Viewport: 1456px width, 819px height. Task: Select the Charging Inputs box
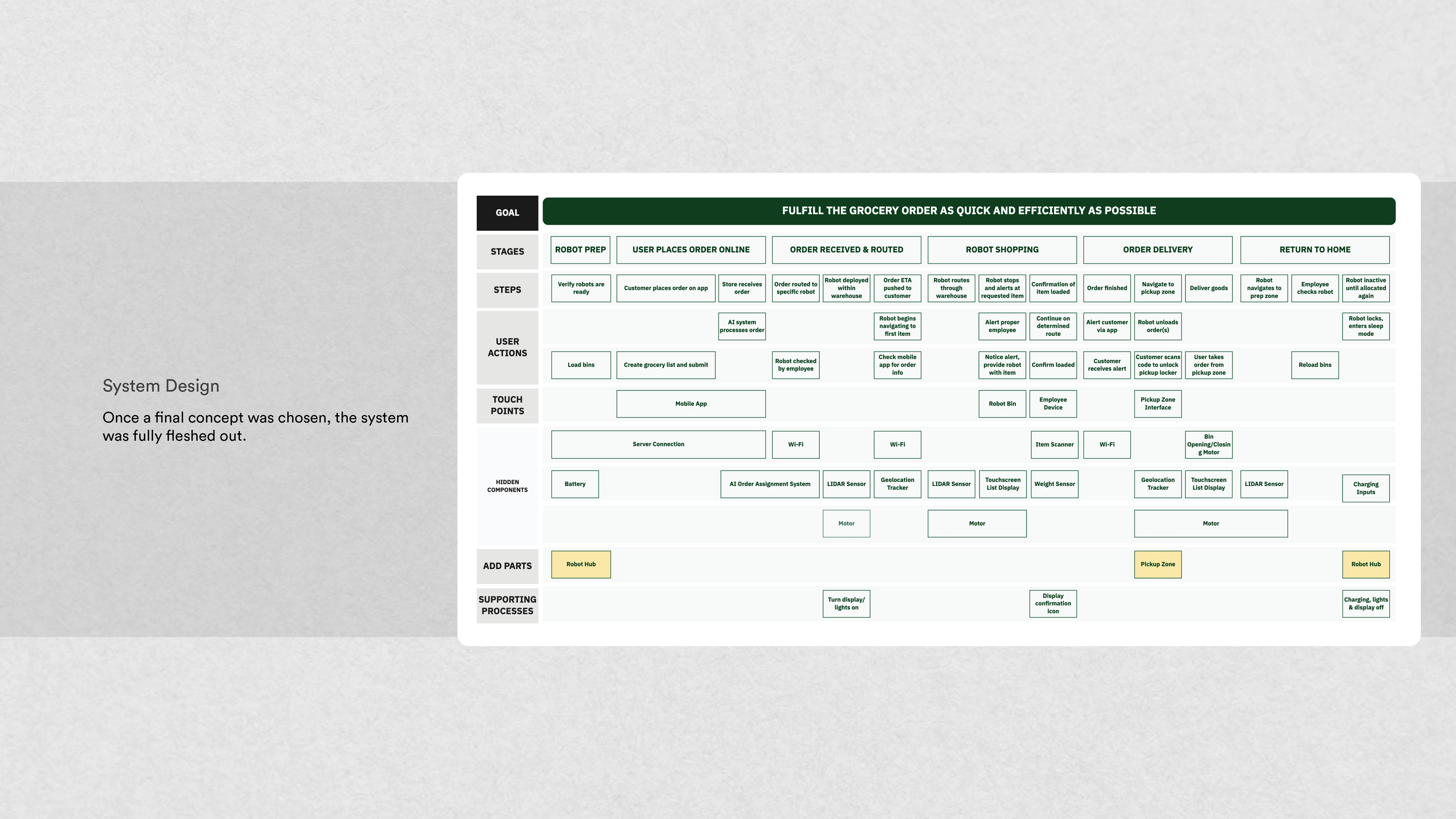coord(1365,488)
